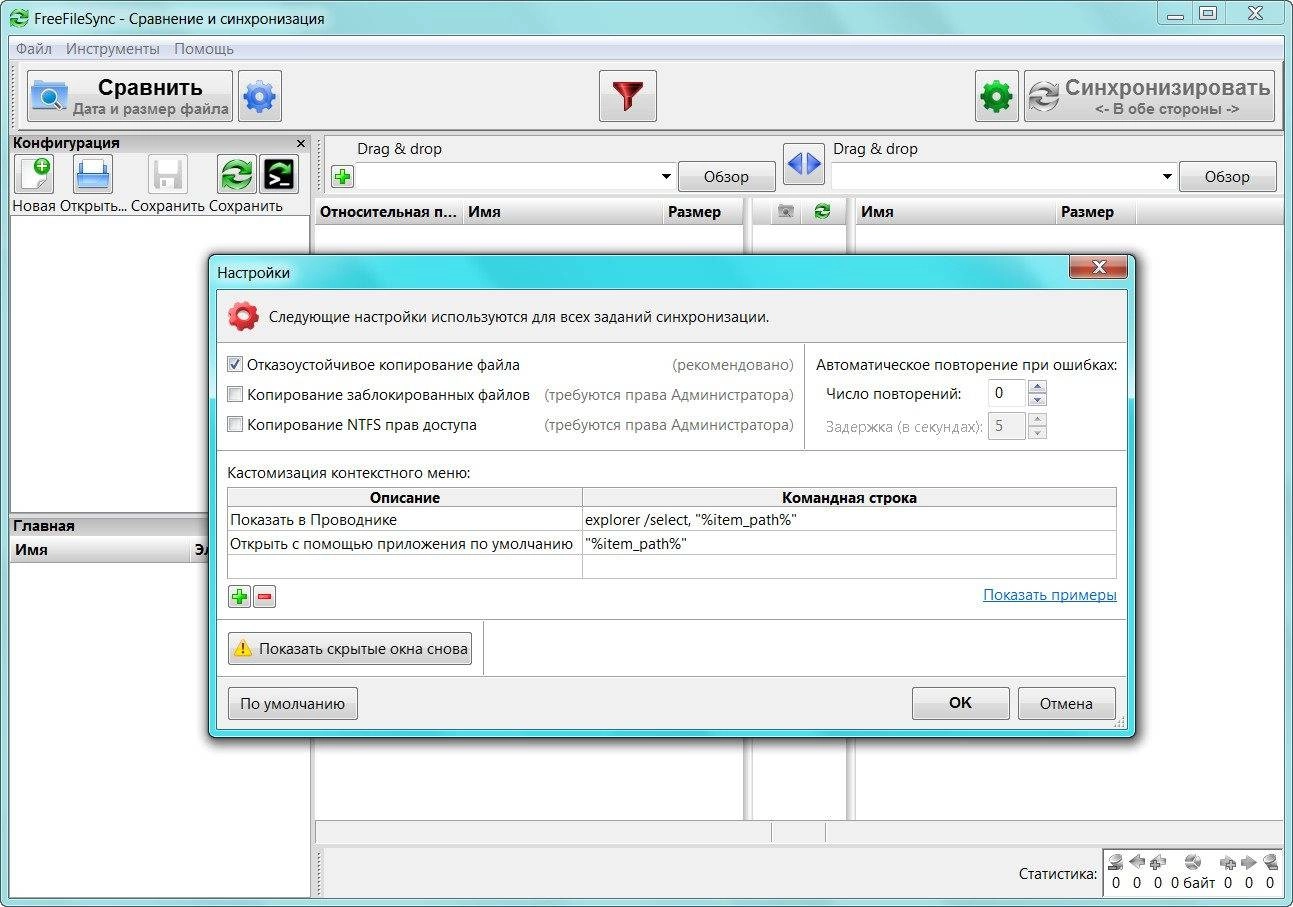
Task: Open configuration with the Открыть icon
Action: pos(93,175)
